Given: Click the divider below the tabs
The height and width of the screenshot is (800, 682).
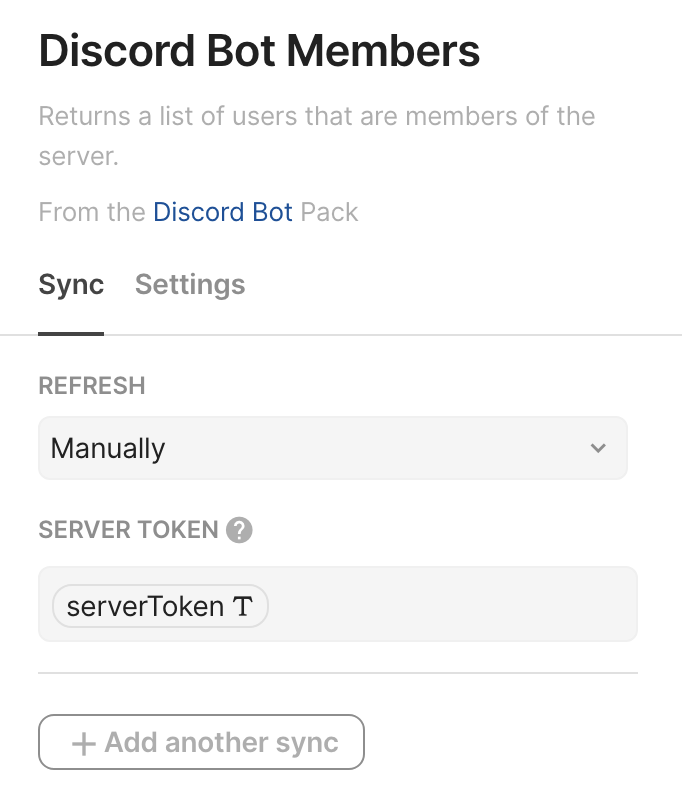Looking at the screenshot, I should pyautogui.click(x=400, y=334).
